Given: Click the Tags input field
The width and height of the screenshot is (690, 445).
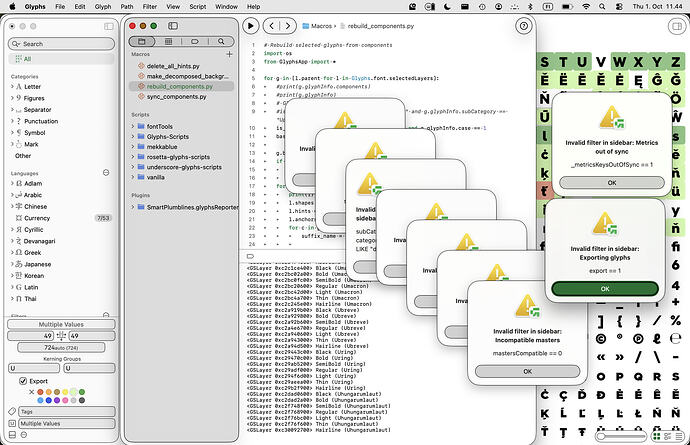Looking at the screenshot, I should (x=67, y=411).
